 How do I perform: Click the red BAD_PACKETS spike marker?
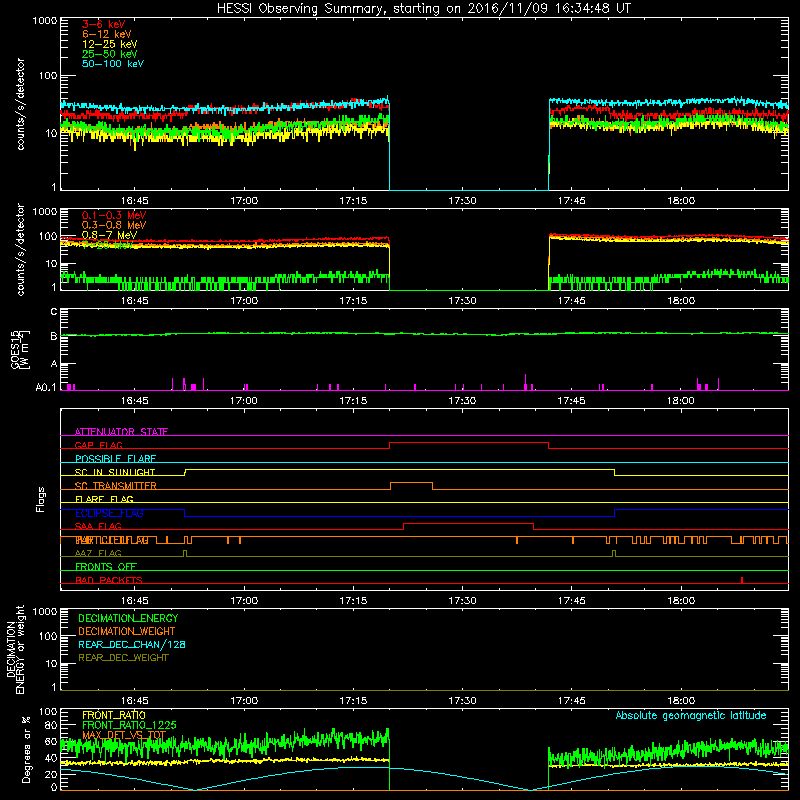click(x=742, y=580)
